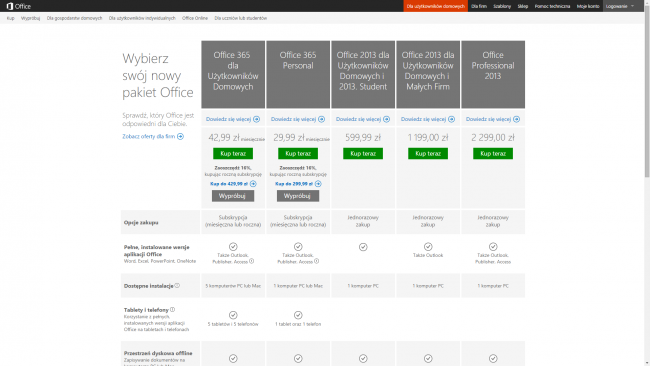Click arrow icon next to 429,99 zł offer
The width and height of the screenshot is (650, 366).
(253, 184)
